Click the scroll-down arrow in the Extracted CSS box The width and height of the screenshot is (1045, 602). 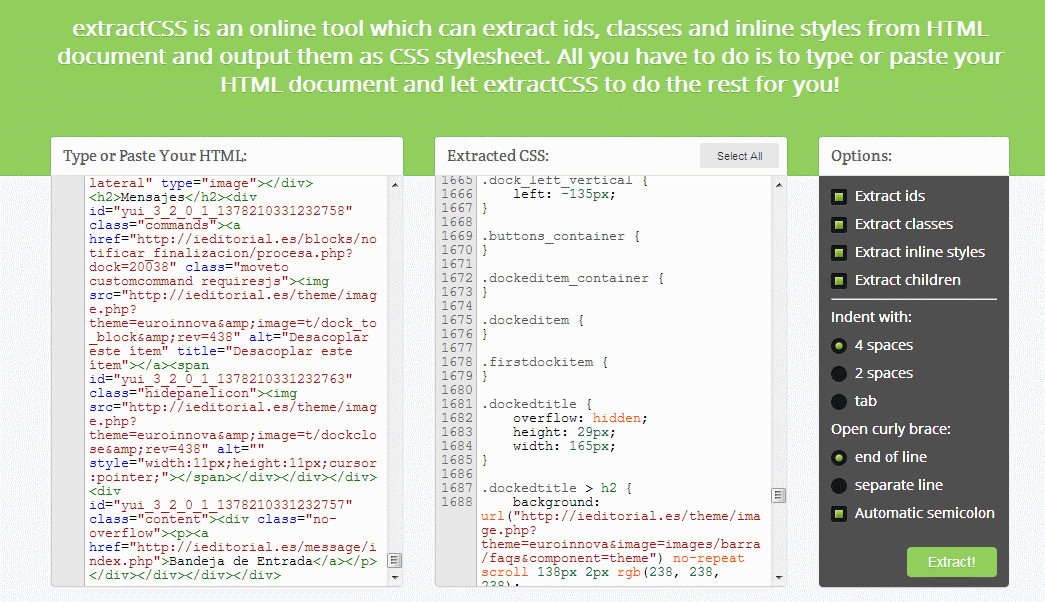(x=778, y=577)
